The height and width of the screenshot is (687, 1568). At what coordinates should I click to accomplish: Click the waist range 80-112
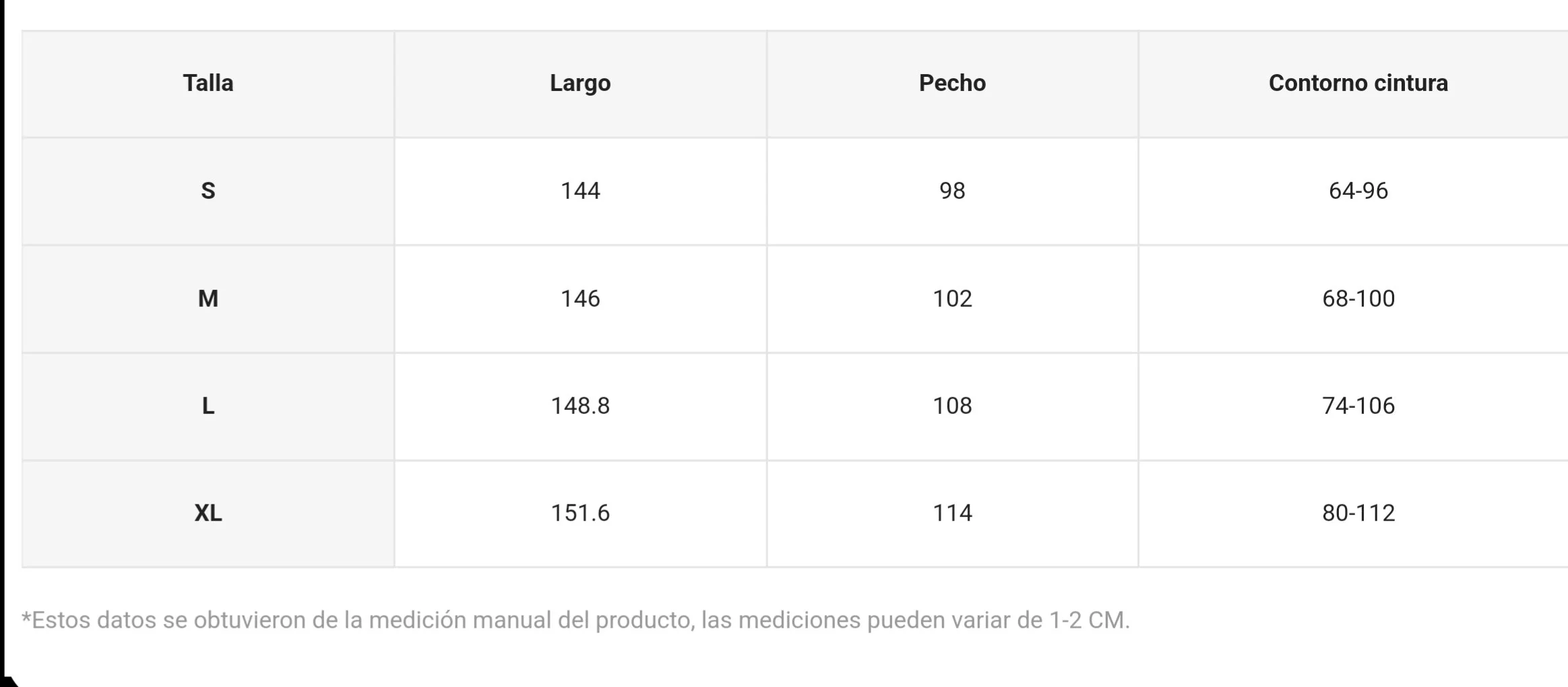coord(1358,513)
